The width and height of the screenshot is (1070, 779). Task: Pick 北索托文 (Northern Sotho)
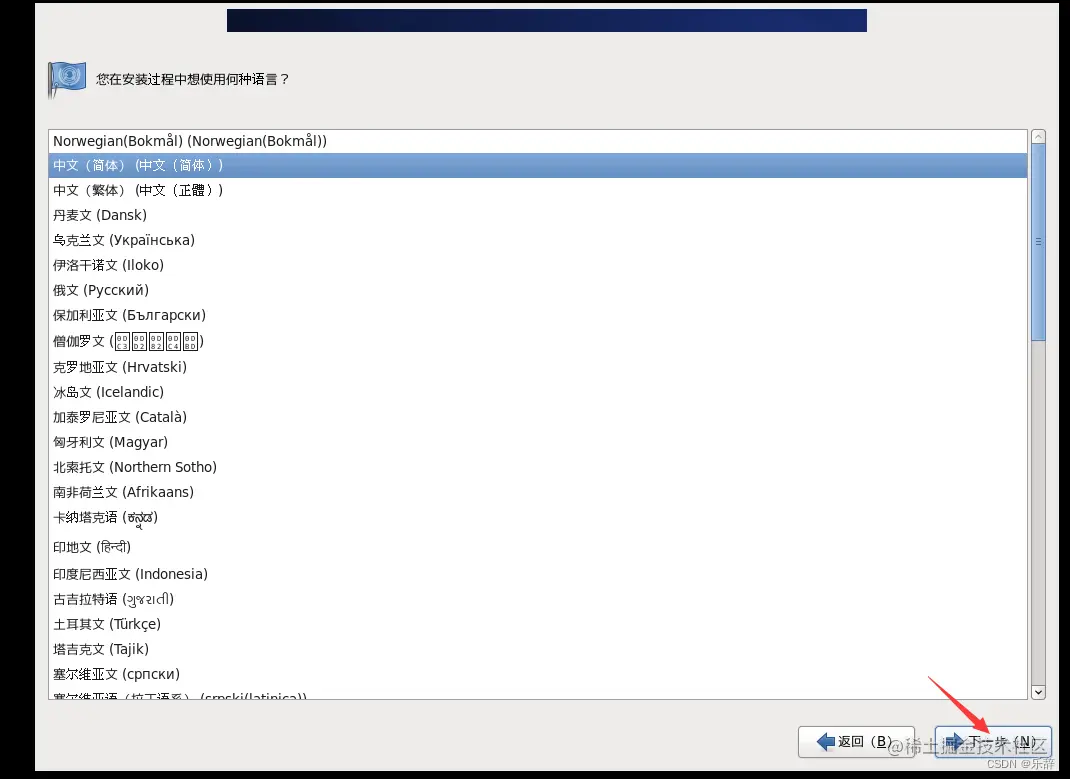click(538, 467)
